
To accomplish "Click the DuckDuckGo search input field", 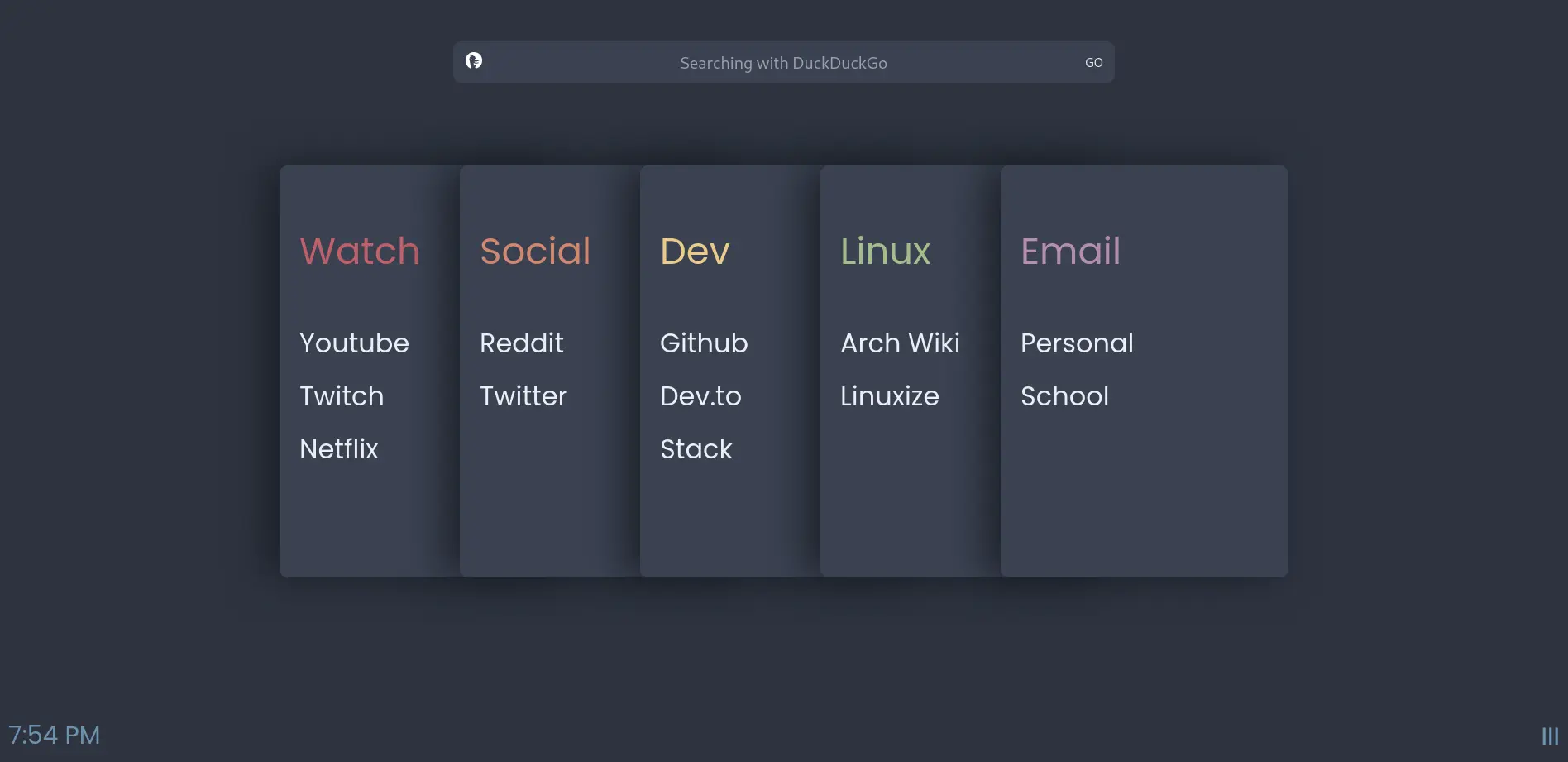I will pyautogui.click(x=784, y=62).
